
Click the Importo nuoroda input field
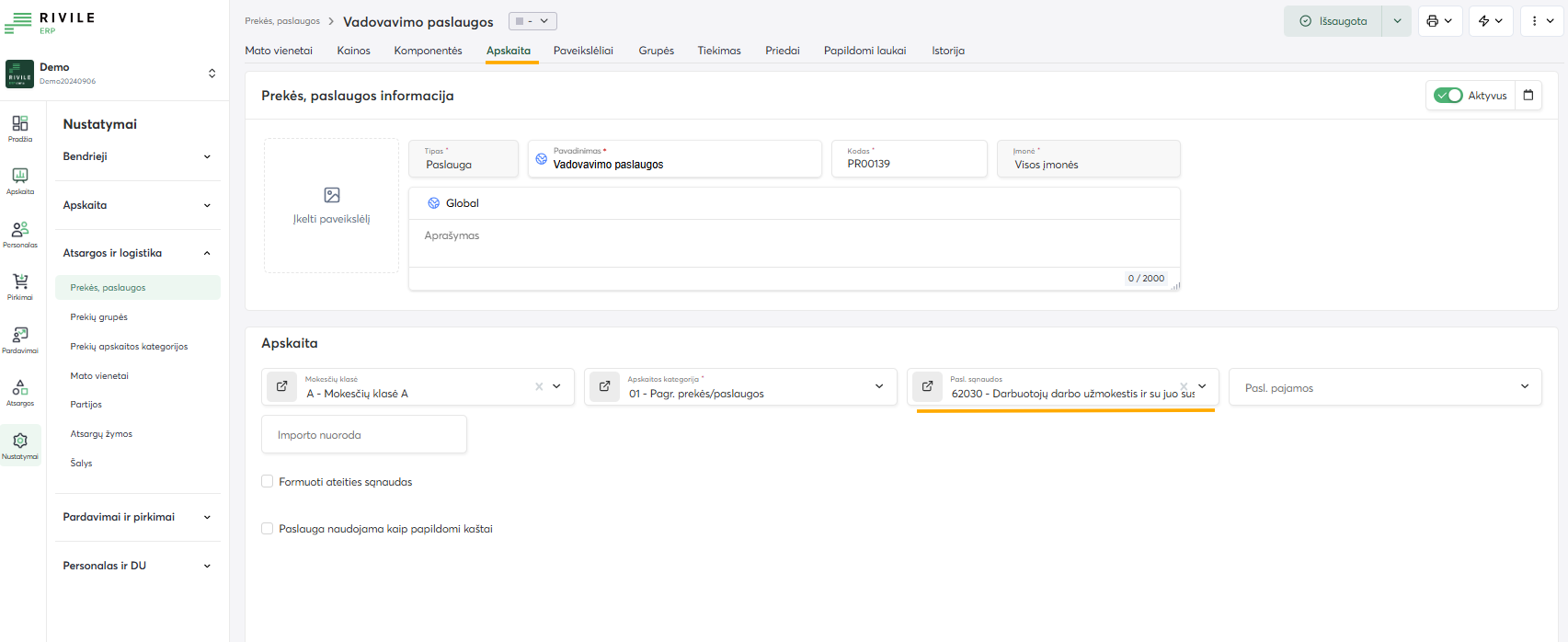pos(364,435)
